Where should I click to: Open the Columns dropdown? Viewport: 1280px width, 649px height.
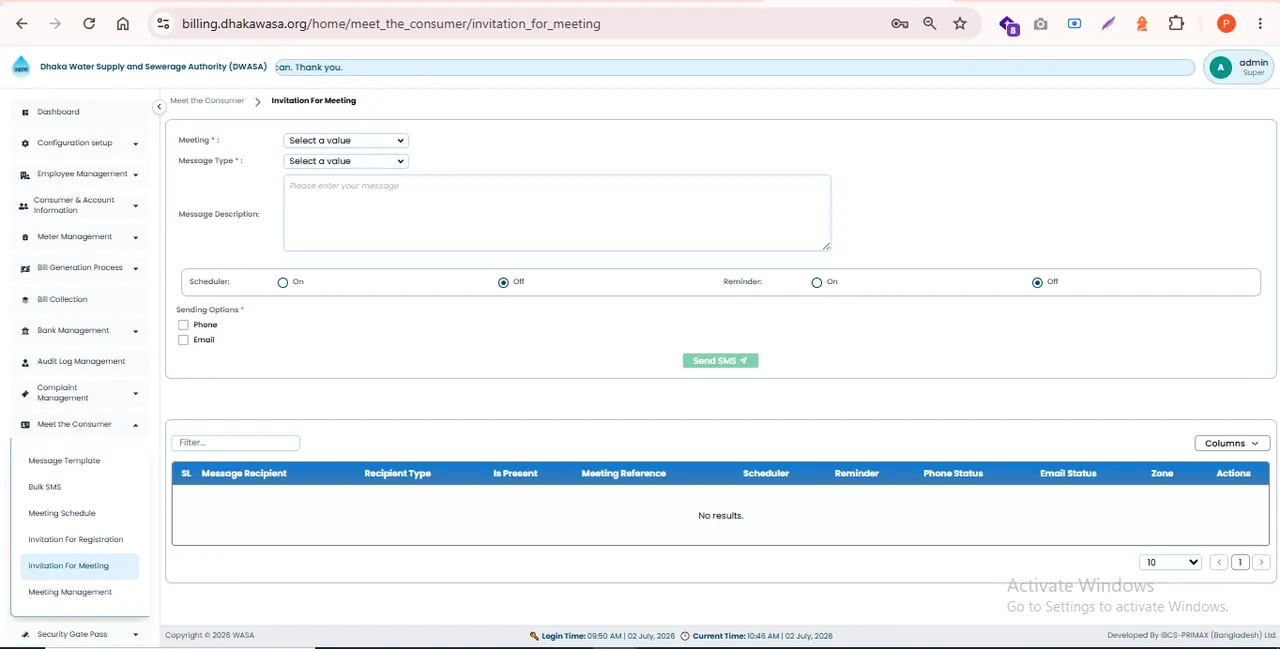[x=1232, y=443]
